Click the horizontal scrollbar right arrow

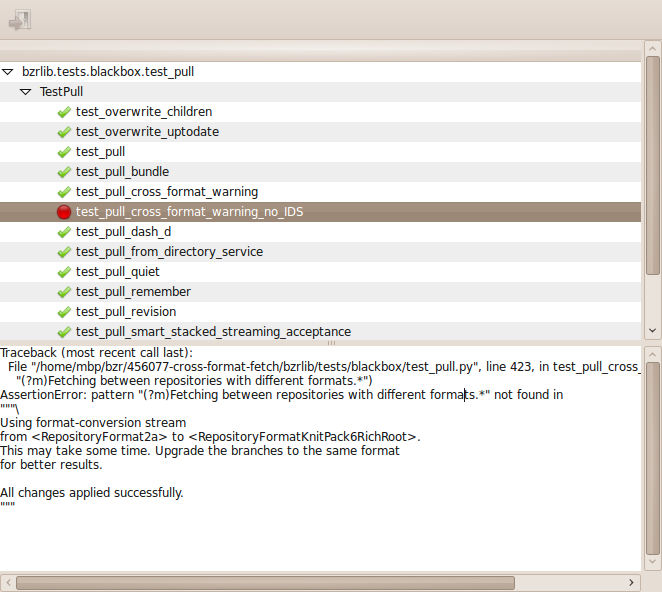pyautogui.click(x=631, y=583)
